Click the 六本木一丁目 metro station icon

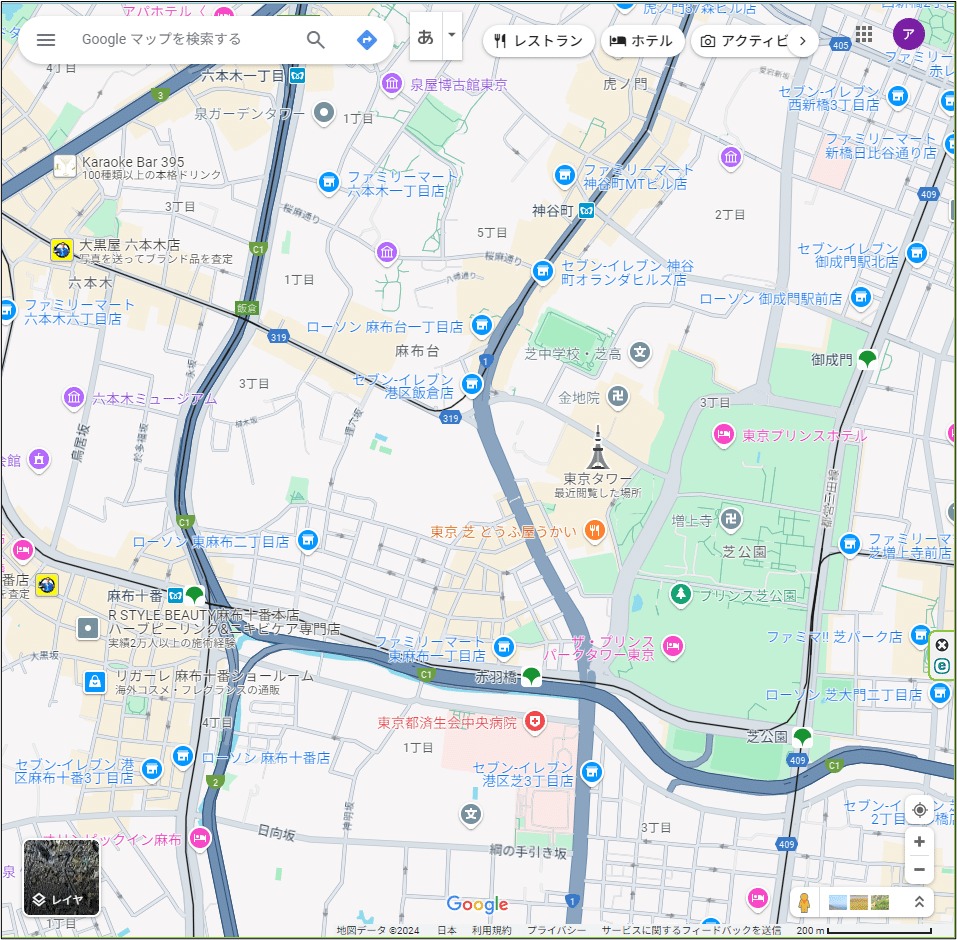(x=297, y=76)
